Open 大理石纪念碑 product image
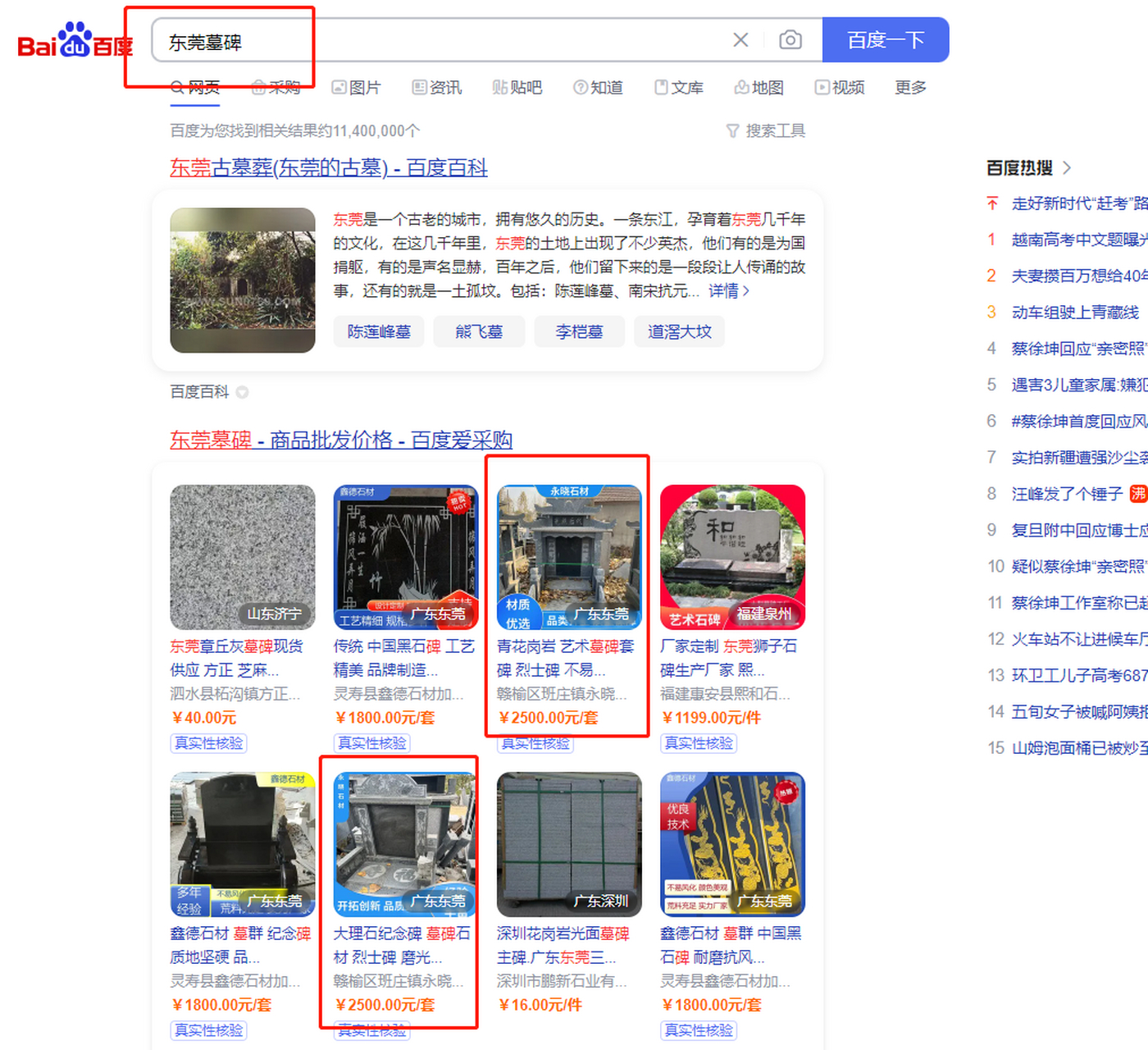 (x=406, y=844)
